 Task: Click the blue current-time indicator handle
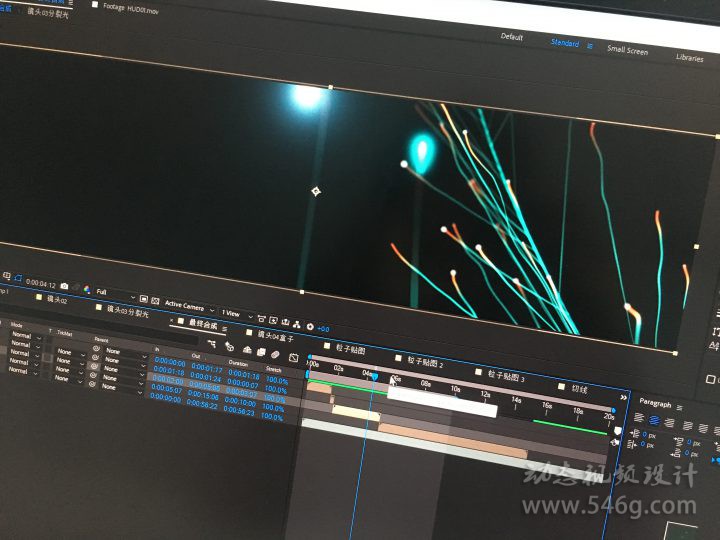(x=374, y=376)
